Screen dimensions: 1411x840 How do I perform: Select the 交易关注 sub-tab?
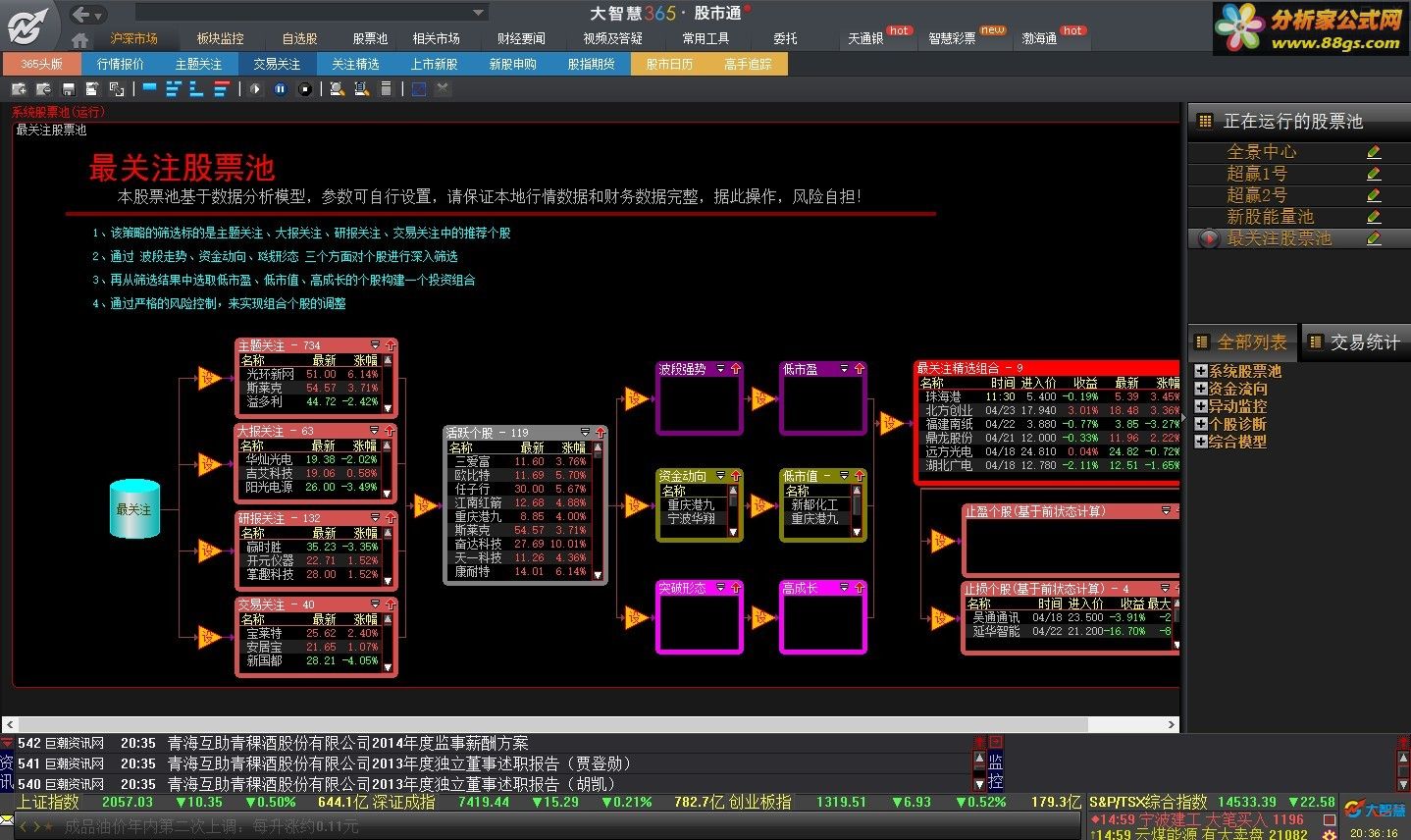pyautogui.click(x=277, y=64)
